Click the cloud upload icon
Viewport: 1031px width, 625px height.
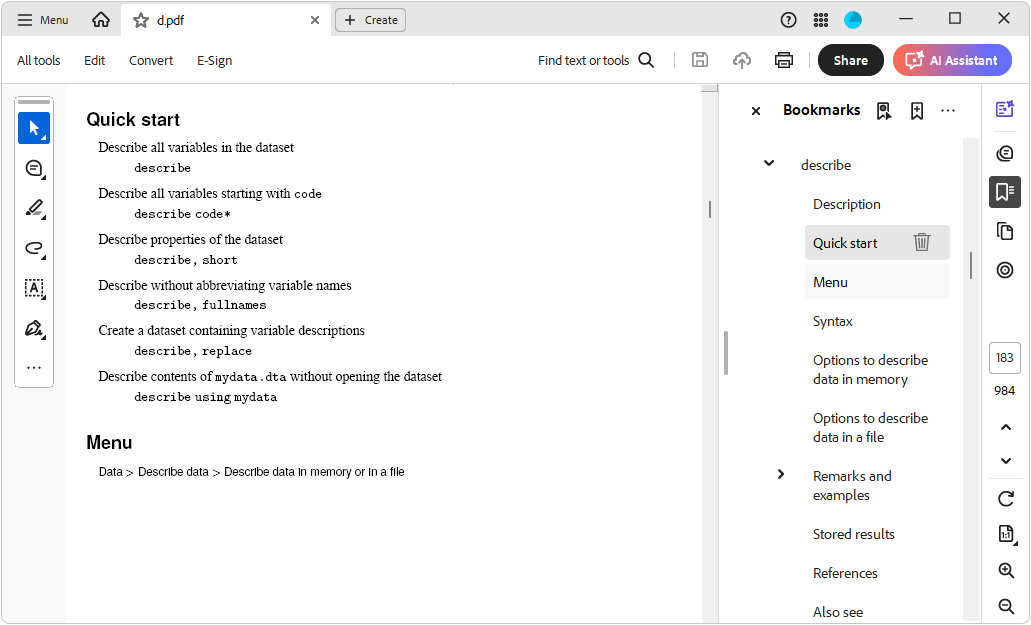(x=742, y=60)
